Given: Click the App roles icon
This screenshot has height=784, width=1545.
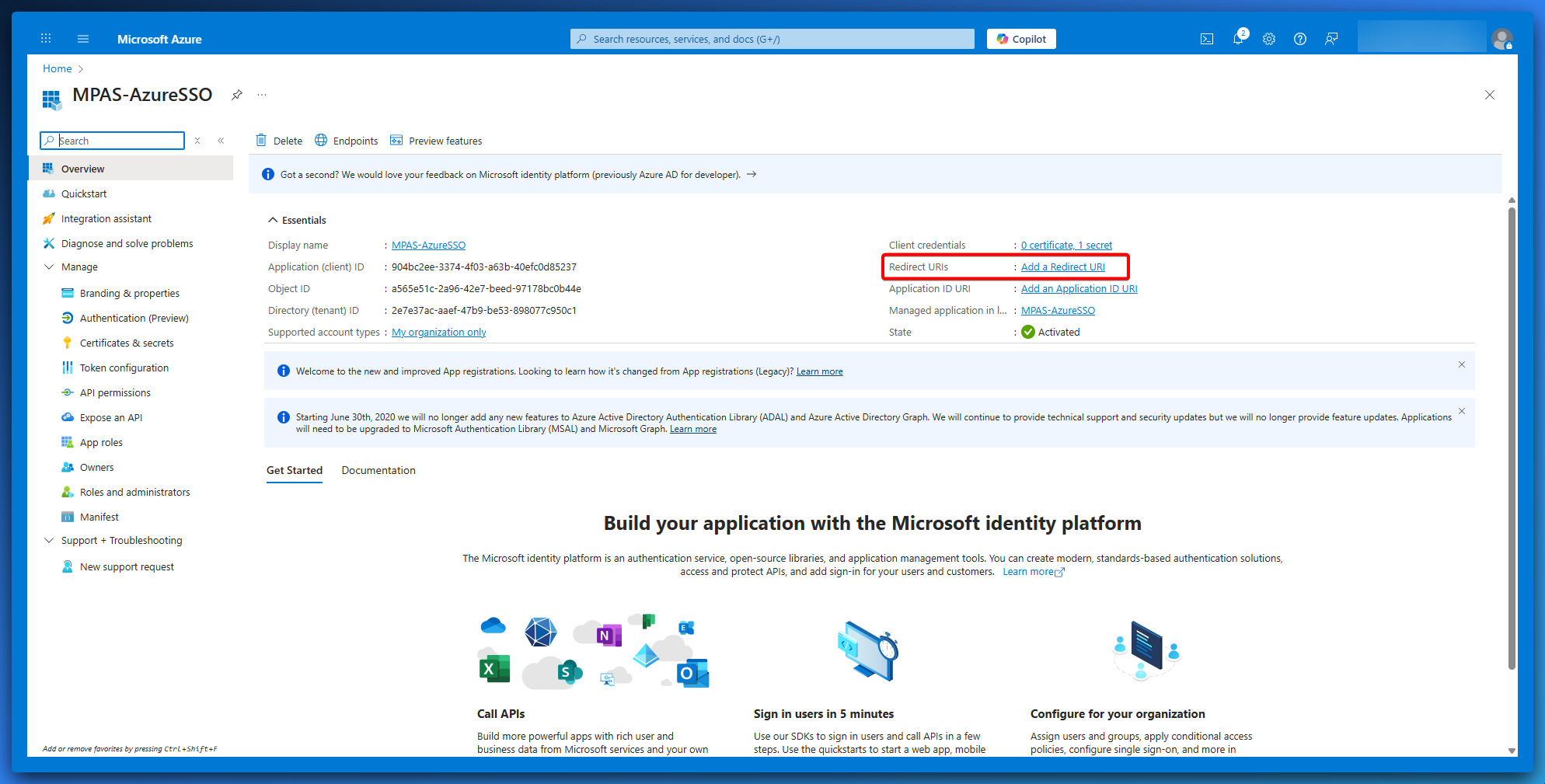Looking at the screenshot, I should (x=68, y=442).
